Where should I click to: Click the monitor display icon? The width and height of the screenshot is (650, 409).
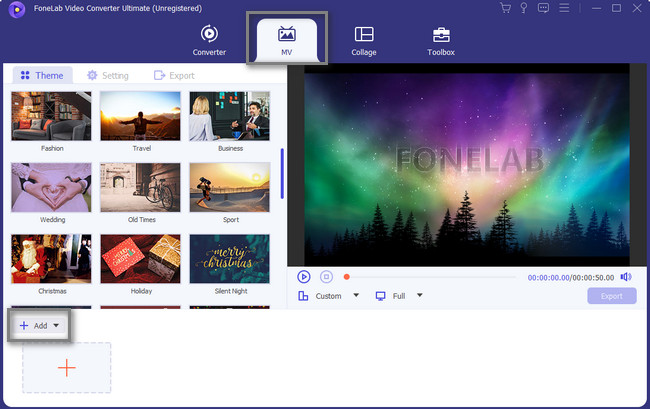[381, 296]
